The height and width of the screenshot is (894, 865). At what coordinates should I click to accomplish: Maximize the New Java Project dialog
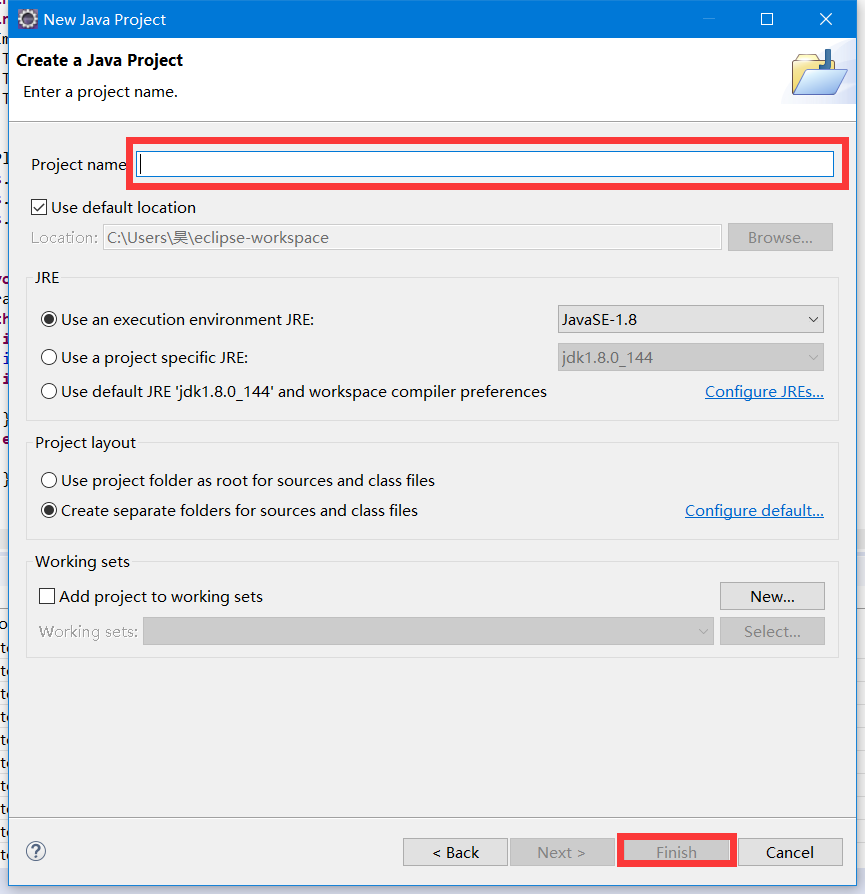(767, 19)
